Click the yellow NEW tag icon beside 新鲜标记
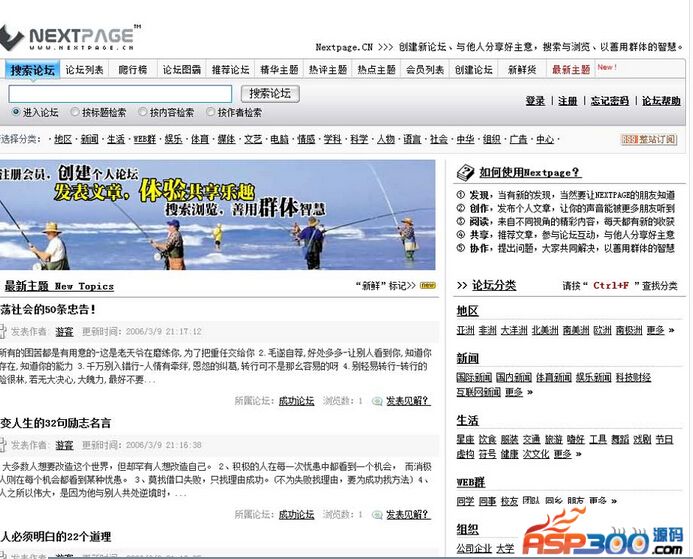 pos(427,285)
